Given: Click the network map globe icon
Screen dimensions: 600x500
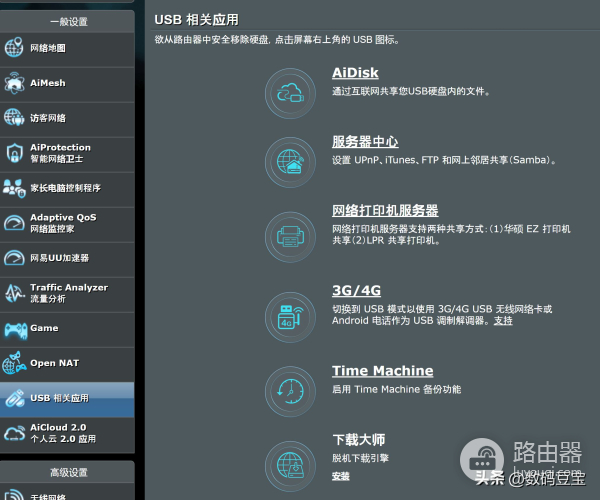Looking at the screenshot, I should pyautogui.click(x=14, y=47).
